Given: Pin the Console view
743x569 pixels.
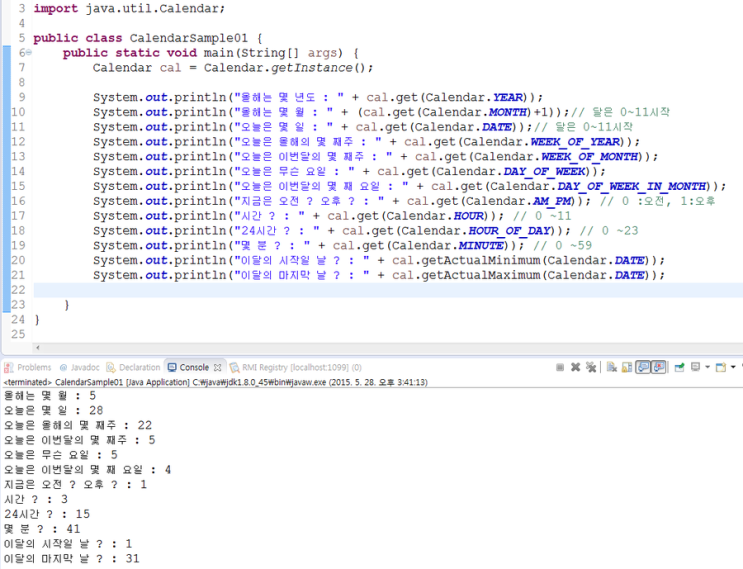Looking at the screenshot, I should coord(680,368).
